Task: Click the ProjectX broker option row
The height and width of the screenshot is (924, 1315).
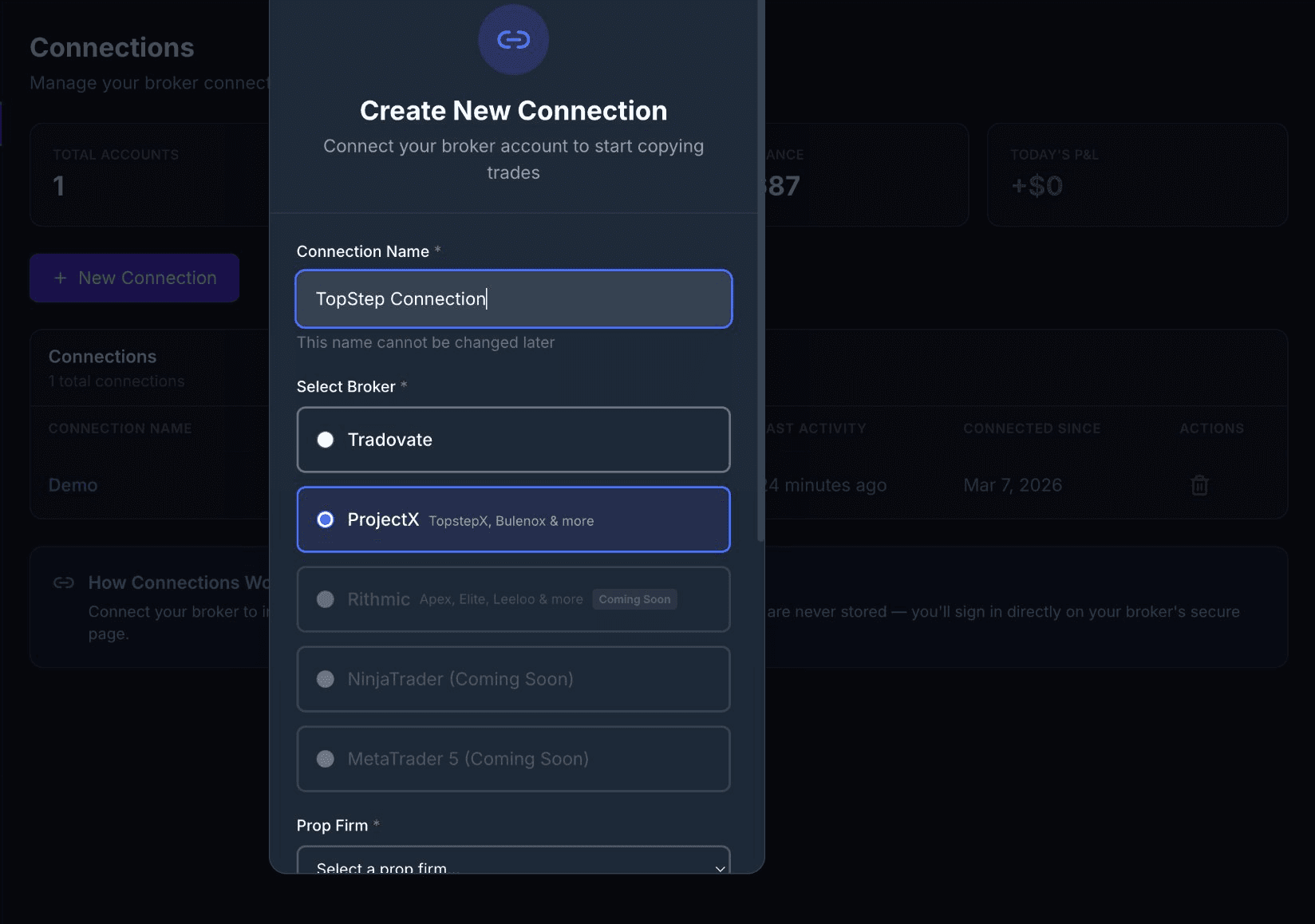Action: (x=513, y=519)
